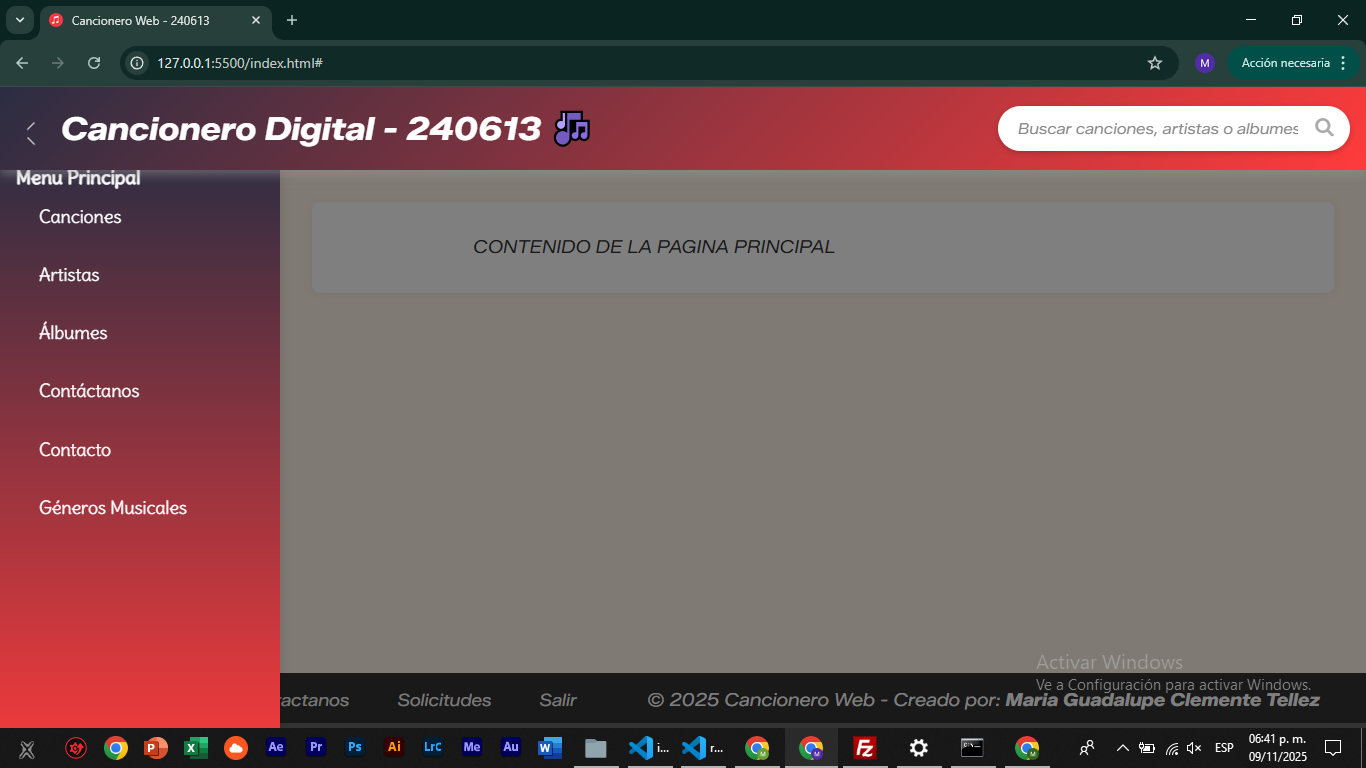1366x768 pixels.
Task: Open FileZilla from the taskbar
Action: [865, 747]
